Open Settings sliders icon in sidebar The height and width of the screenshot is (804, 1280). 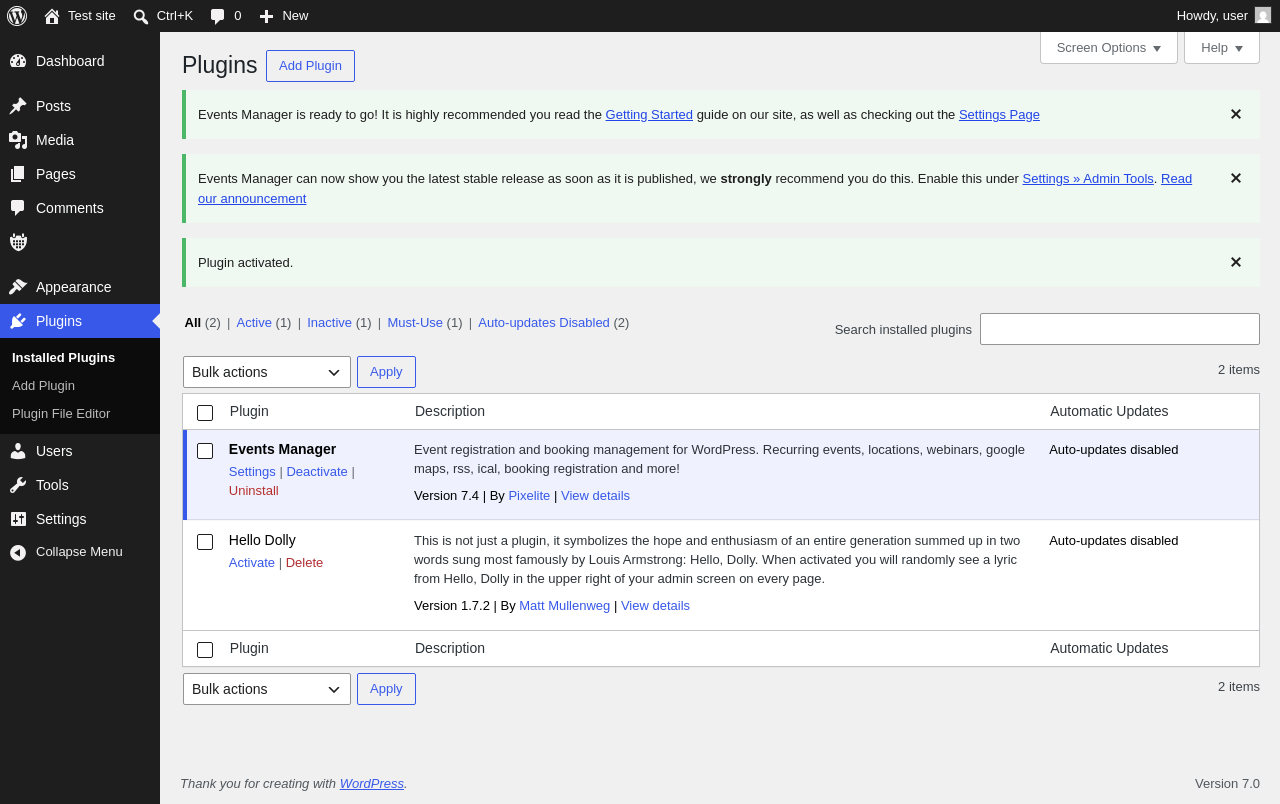(18, 519)
